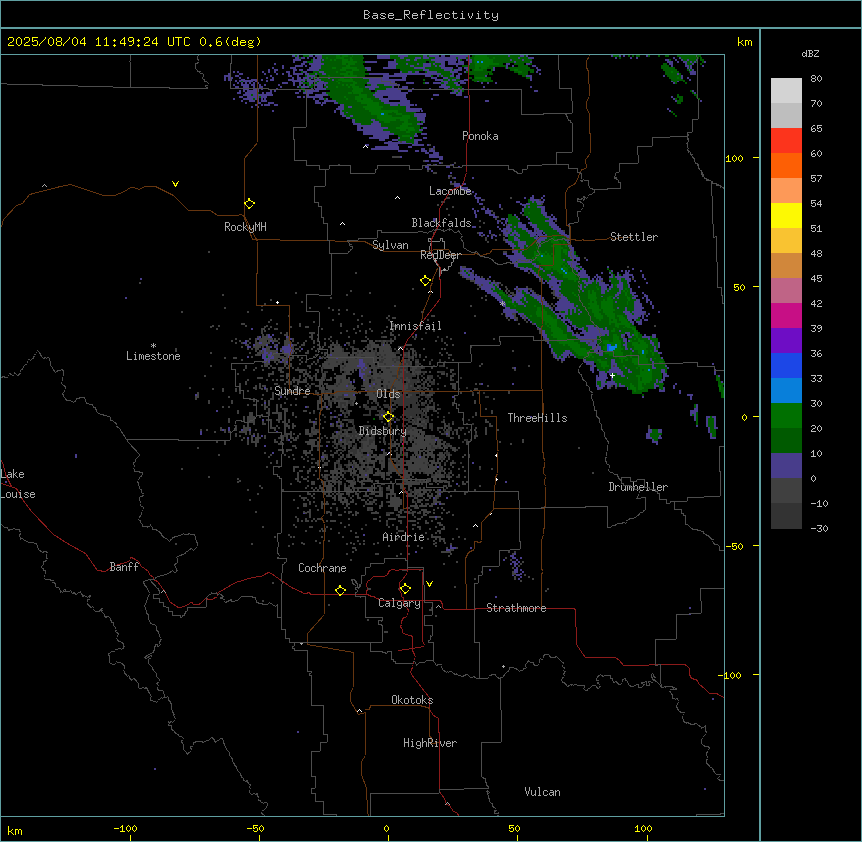Click the Banff label on the map

[124, 567]
